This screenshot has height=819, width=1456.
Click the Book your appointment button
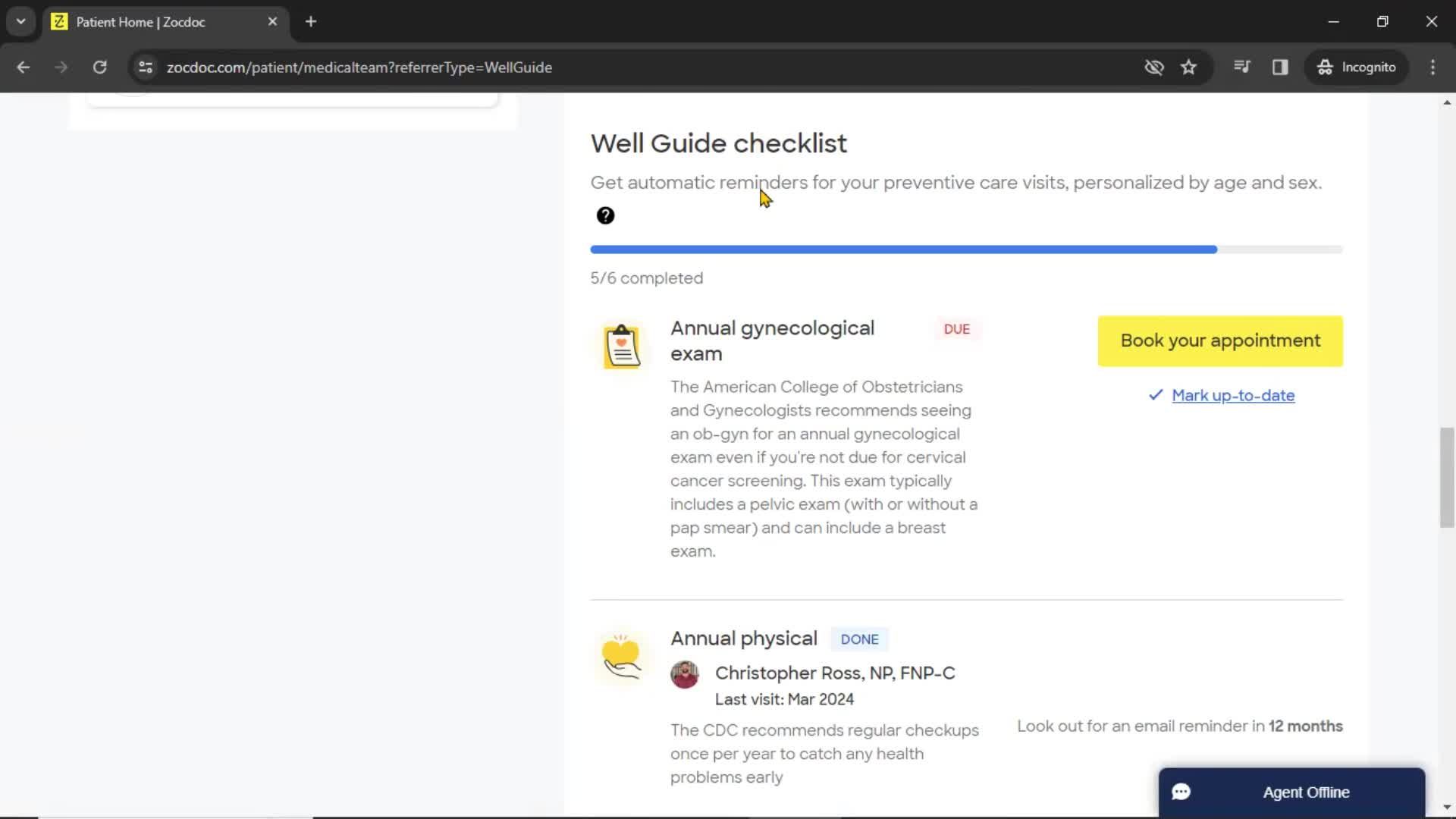point(1220,340)
